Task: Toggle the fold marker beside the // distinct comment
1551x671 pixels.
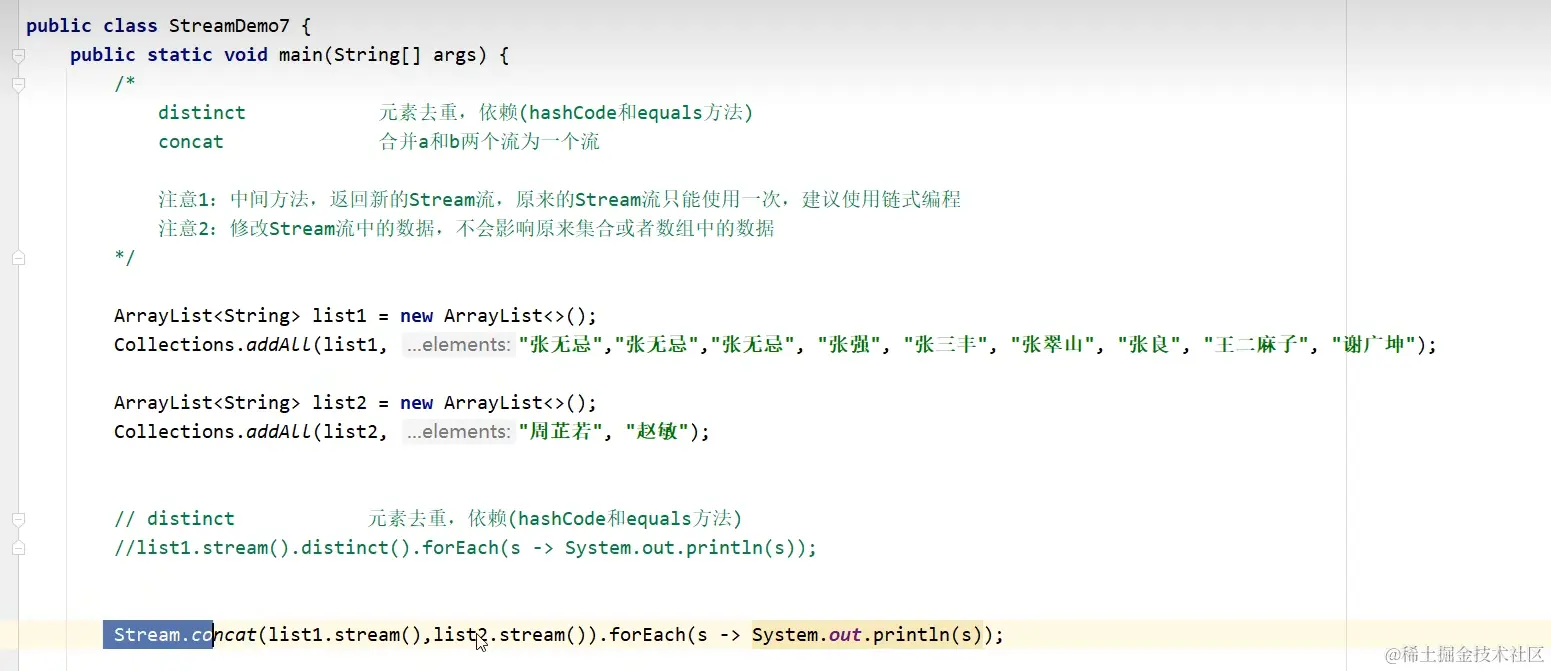Action: [18, 519]
